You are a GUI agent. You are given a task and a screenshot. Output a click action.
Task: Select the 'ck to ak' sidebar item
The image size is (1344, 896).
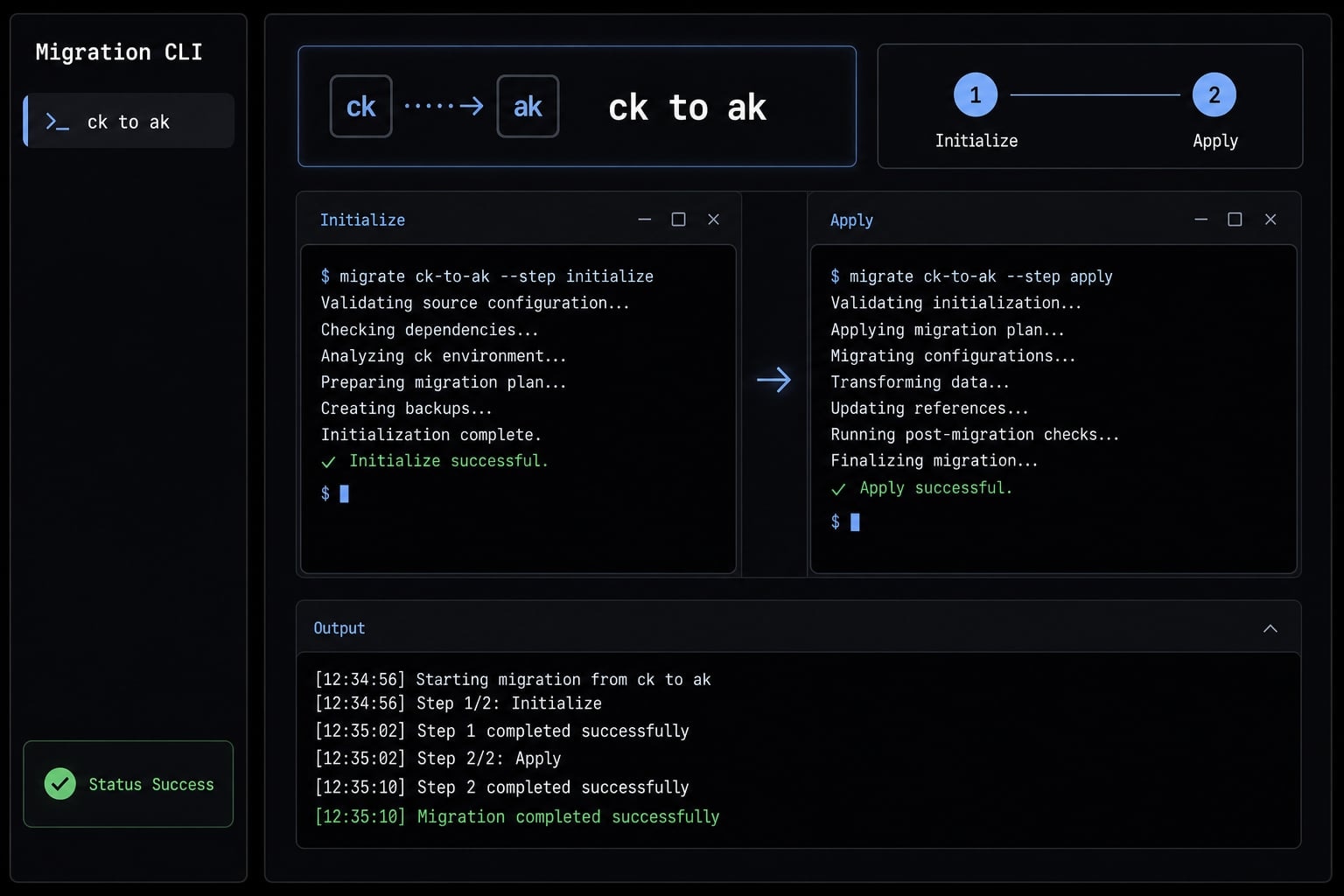129,121
